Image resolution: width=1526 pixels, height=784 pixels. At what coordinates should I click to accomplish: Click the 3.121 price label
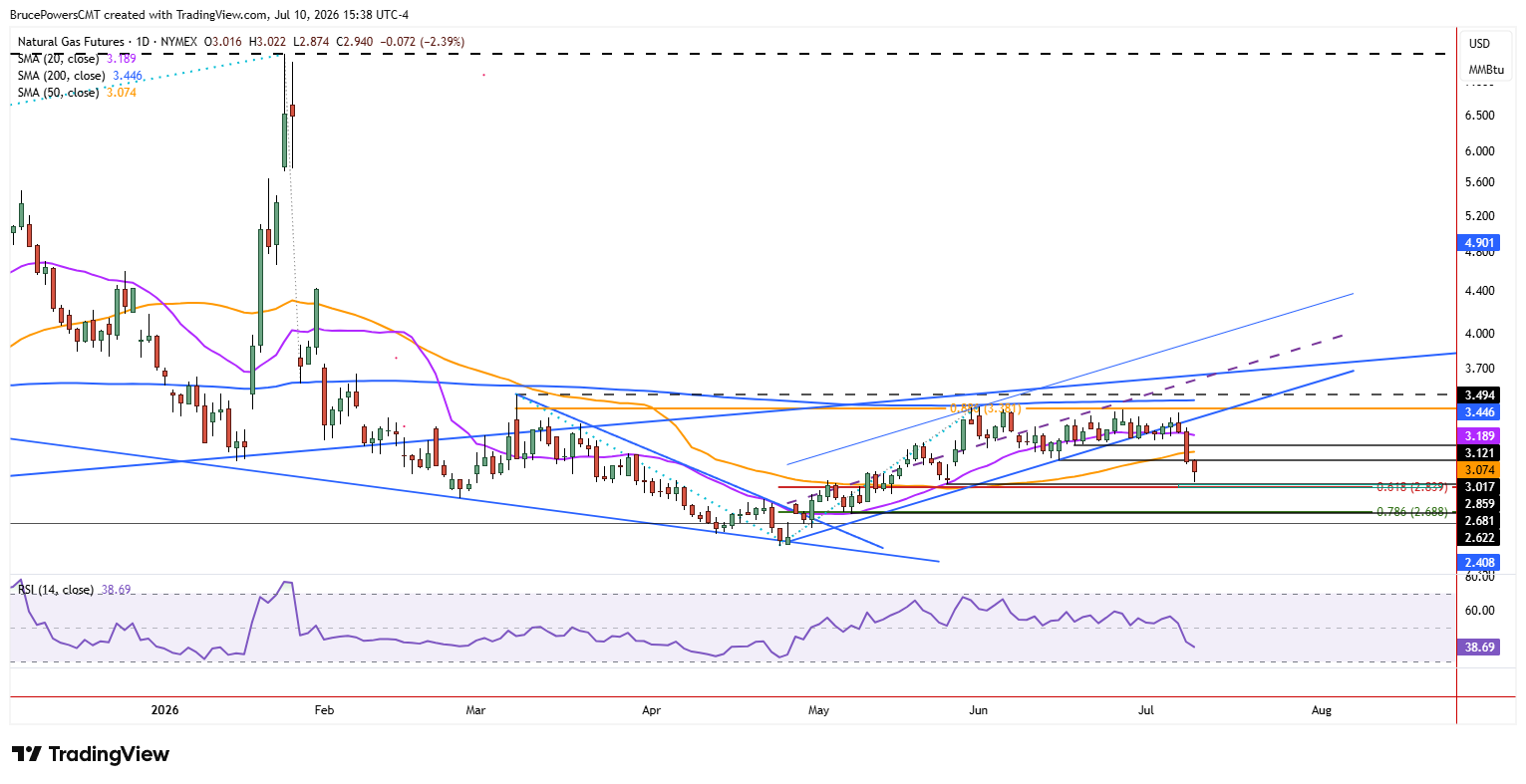[x=1478, y=453]
